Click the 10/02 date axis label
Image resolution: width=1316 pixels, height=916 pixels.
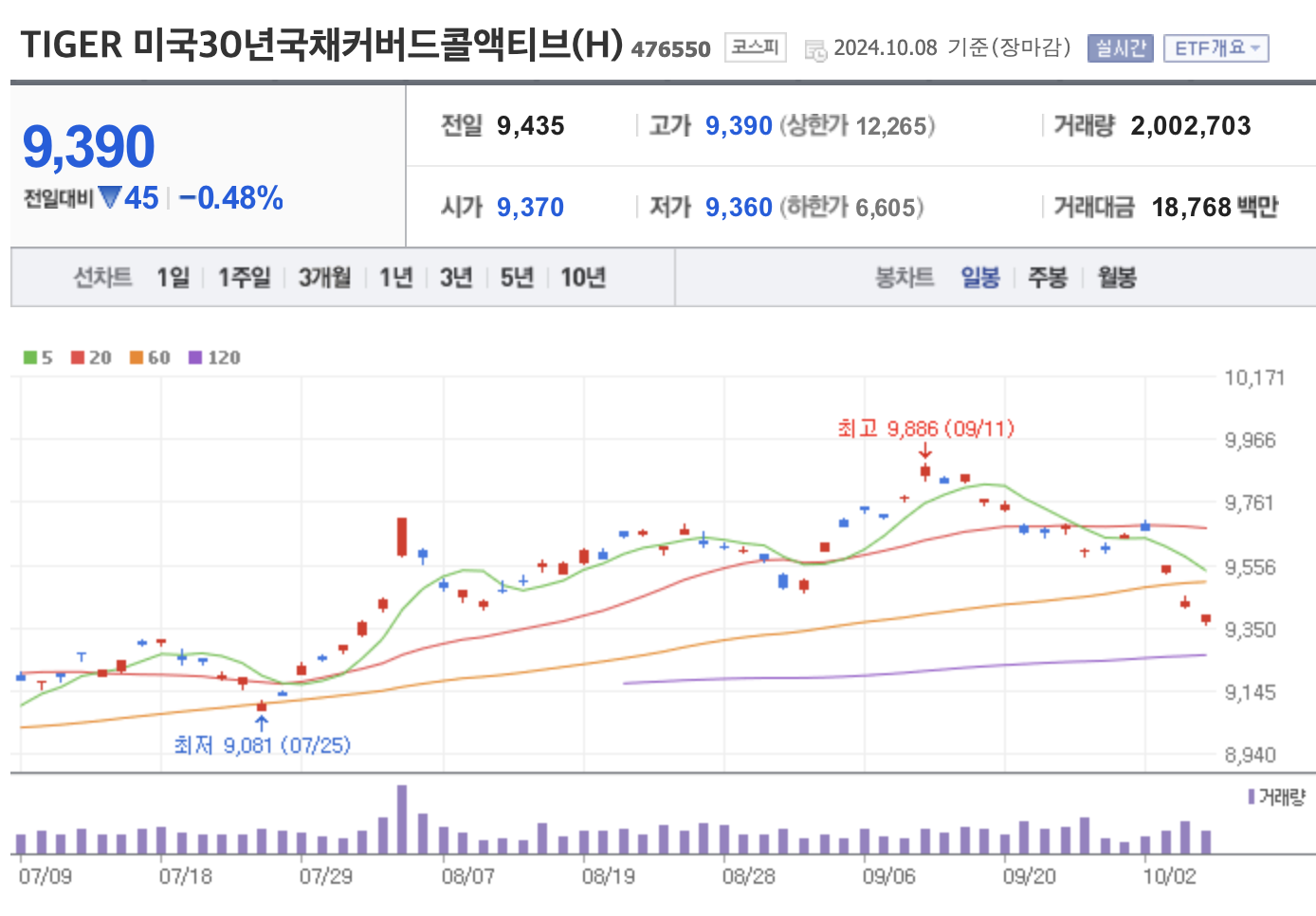1169,876
